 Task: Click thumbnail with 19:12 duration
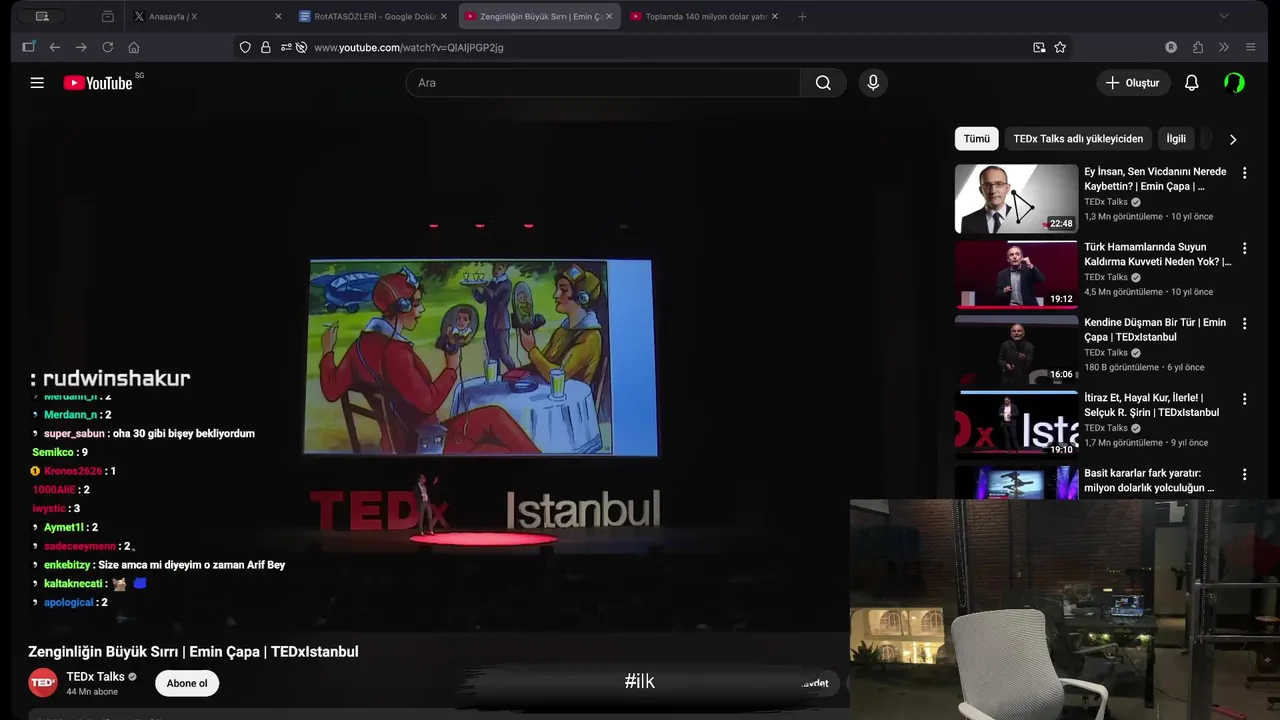coord(1016,274)
